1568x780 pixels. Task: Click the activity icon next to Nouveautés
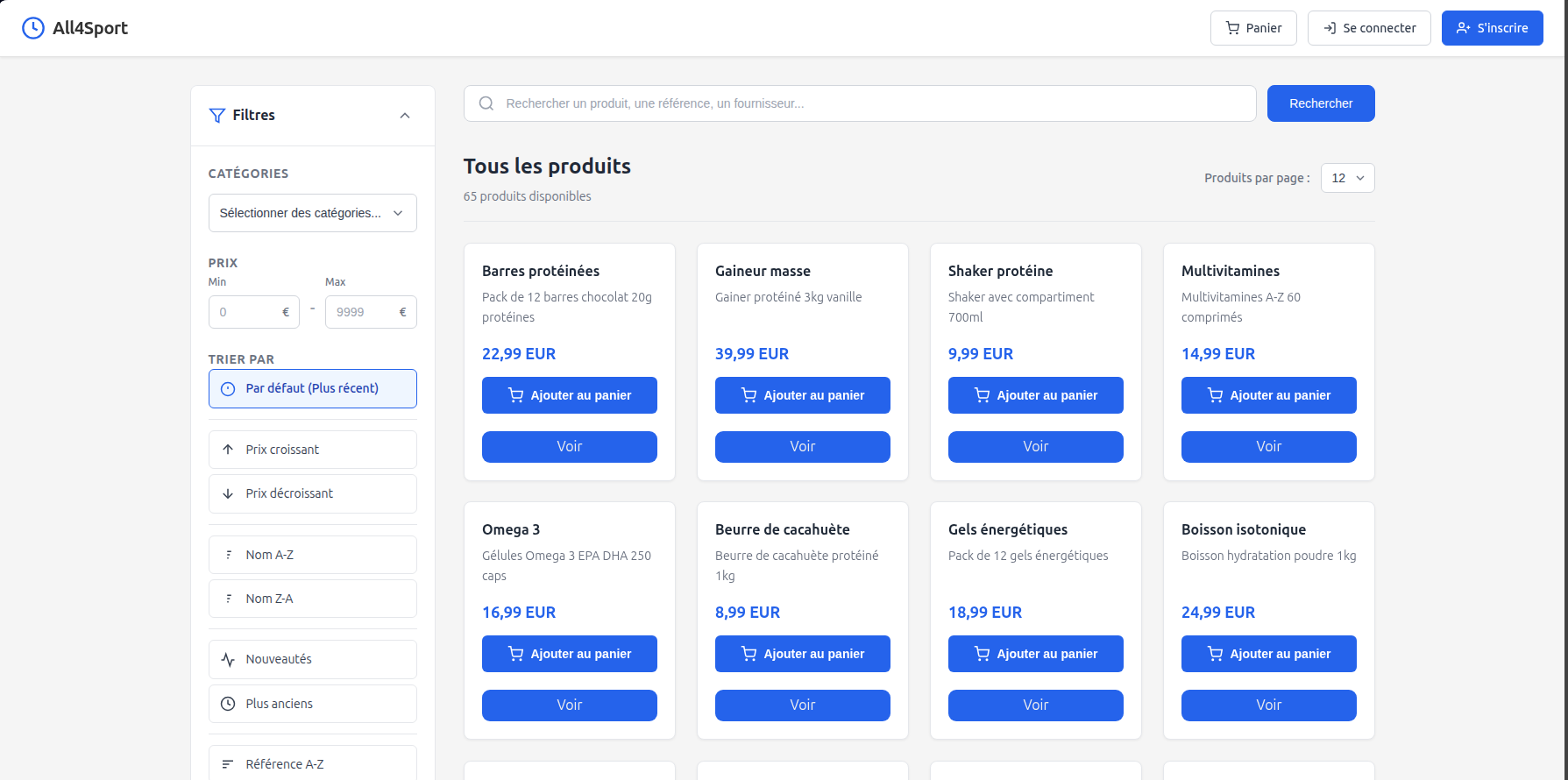227,659
